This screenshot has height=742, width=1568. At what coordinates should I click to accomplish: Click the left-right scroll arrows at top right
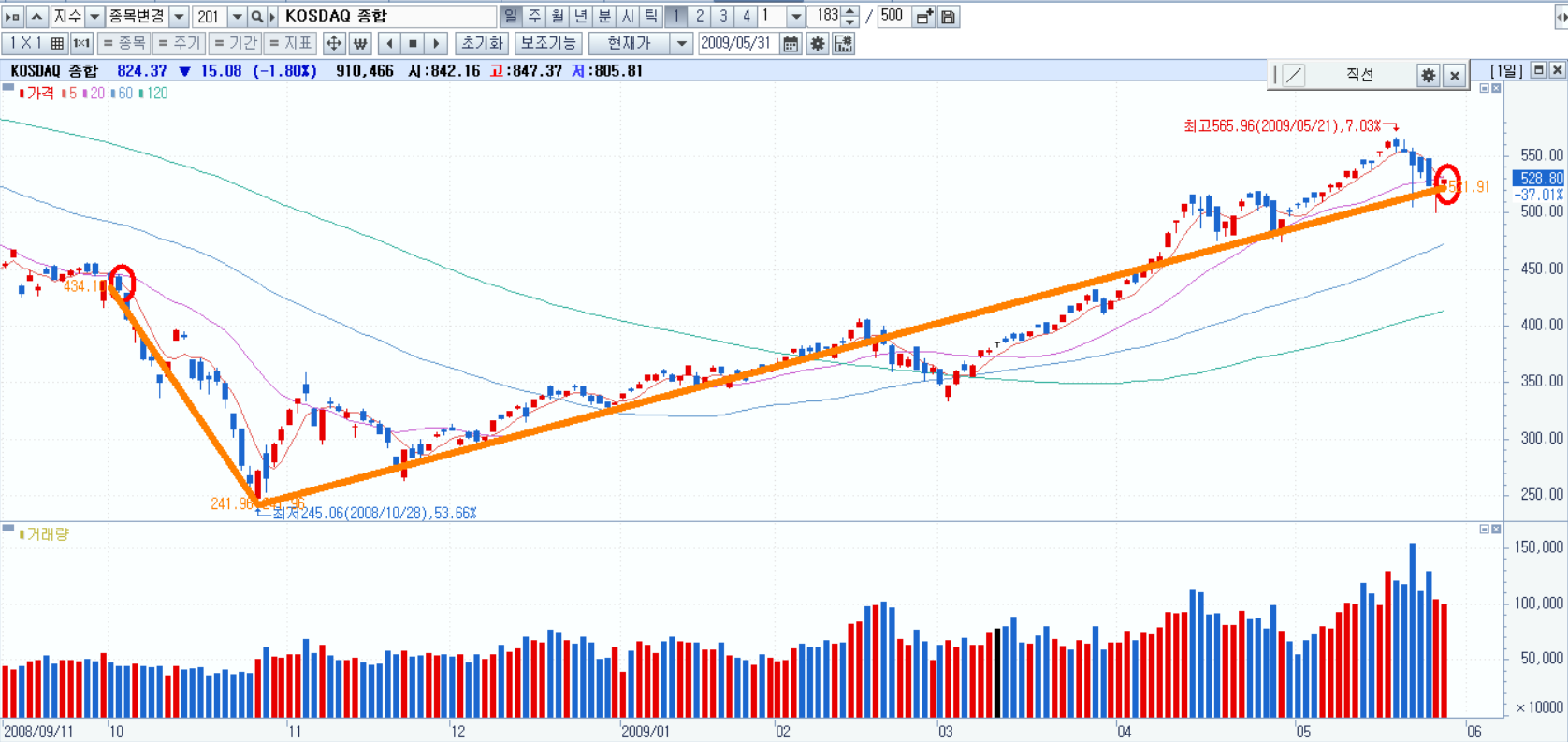1561,17
